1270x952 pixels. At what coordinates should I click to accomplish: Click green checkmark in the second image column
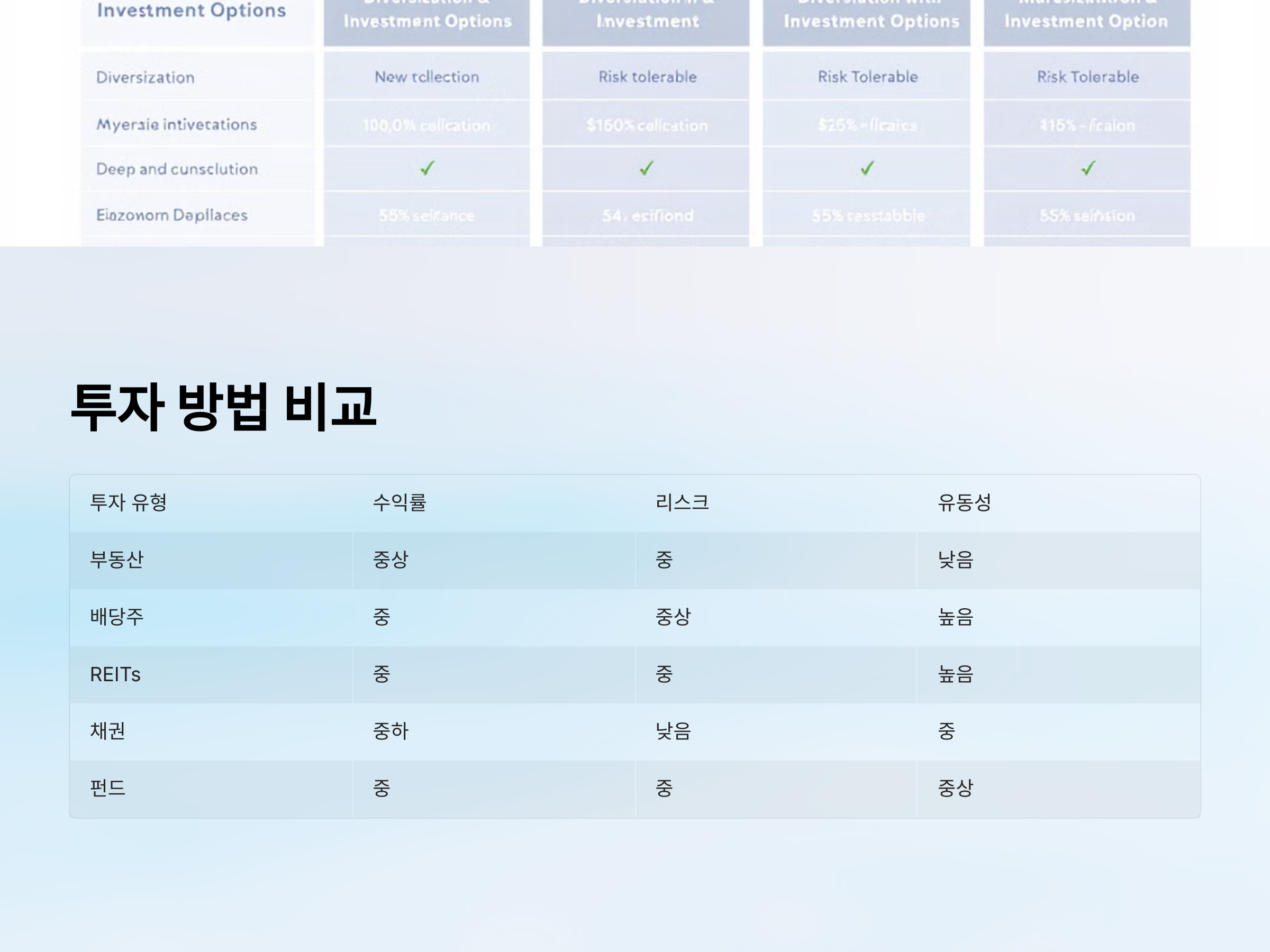click(x=647, y=168)
